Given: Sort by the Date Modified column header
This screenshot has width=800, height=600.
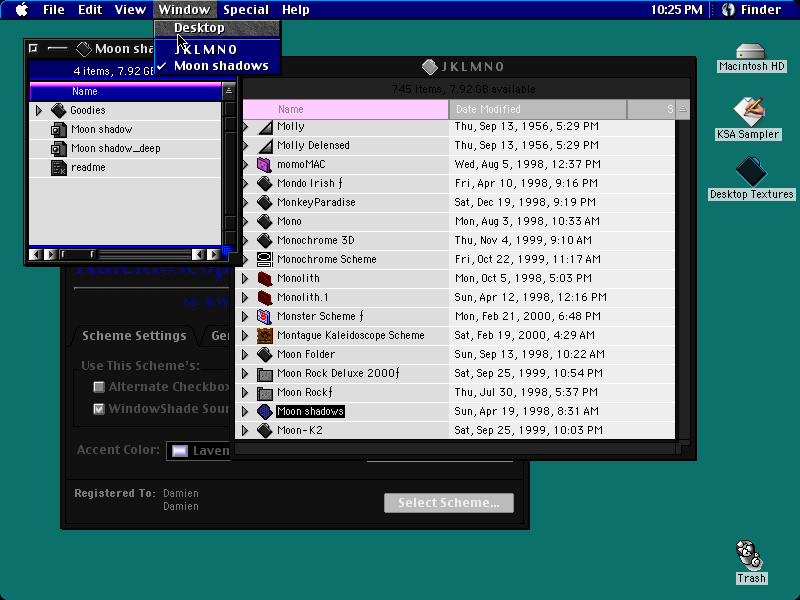Looking at the screenshot, I should pos(538,109).
